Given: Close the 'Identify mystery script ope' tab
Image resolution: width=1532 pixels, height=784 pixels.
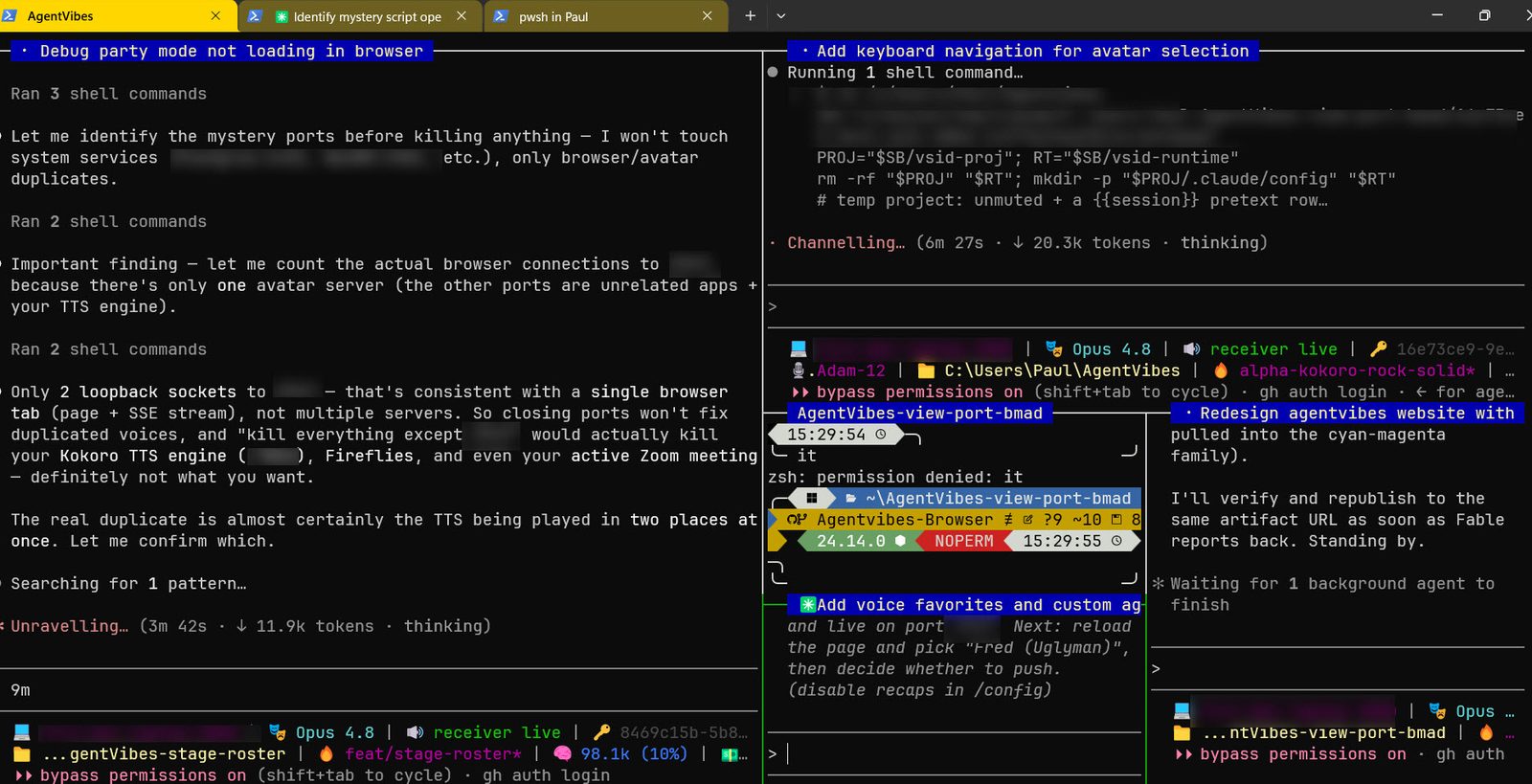Looking at the screenshot, I should [462, 16].
